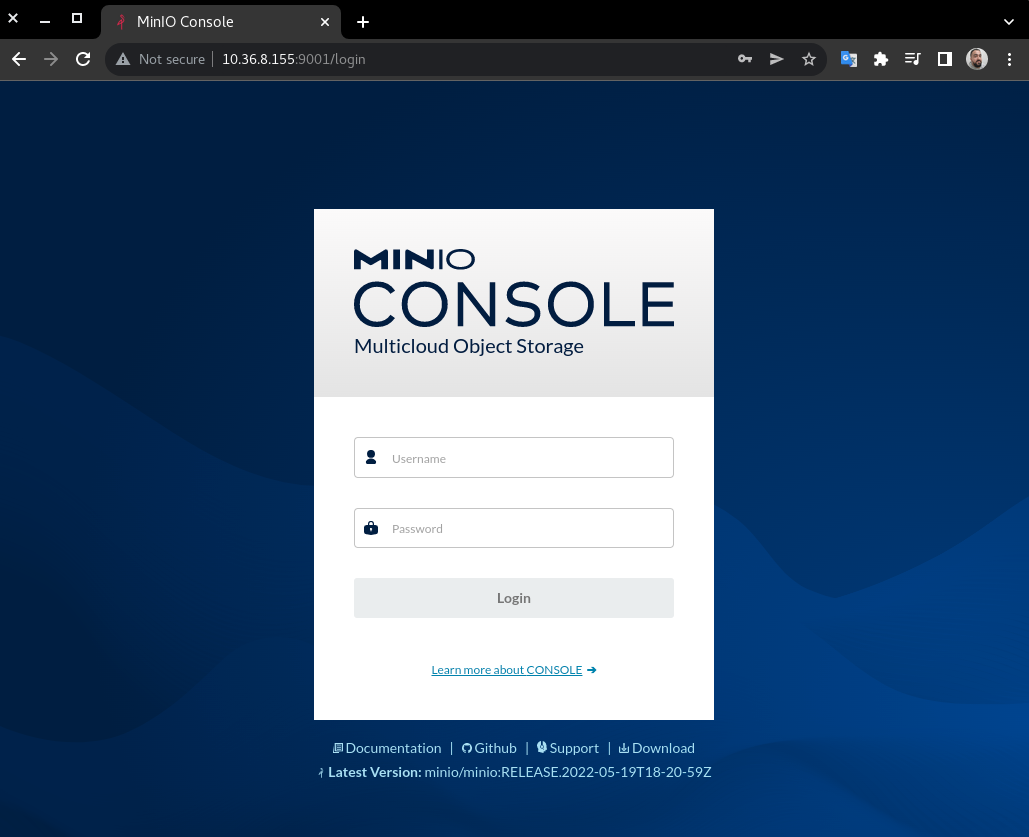Open the Extensions puzzle piece menu
Image resolution: width=1029 pixels, height=837 pixels.
coord(881,59)
